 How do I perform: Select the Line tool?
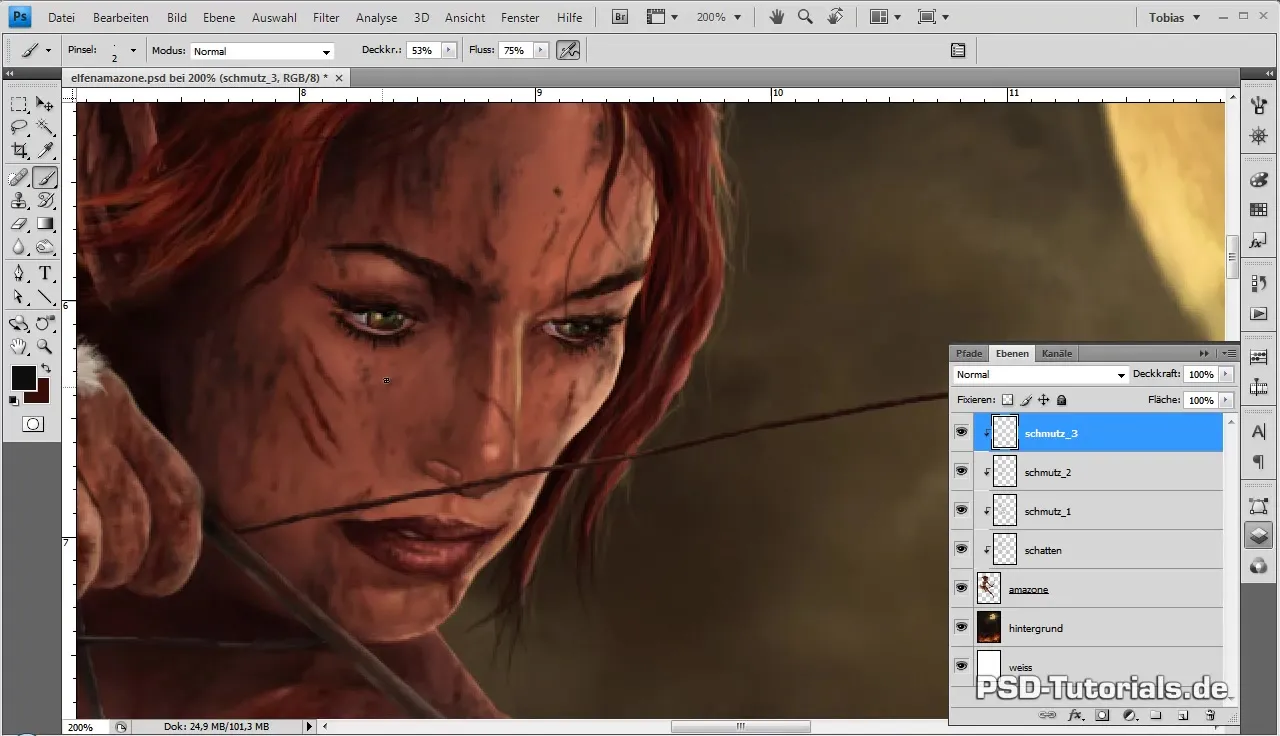click(x=45, y=297)
